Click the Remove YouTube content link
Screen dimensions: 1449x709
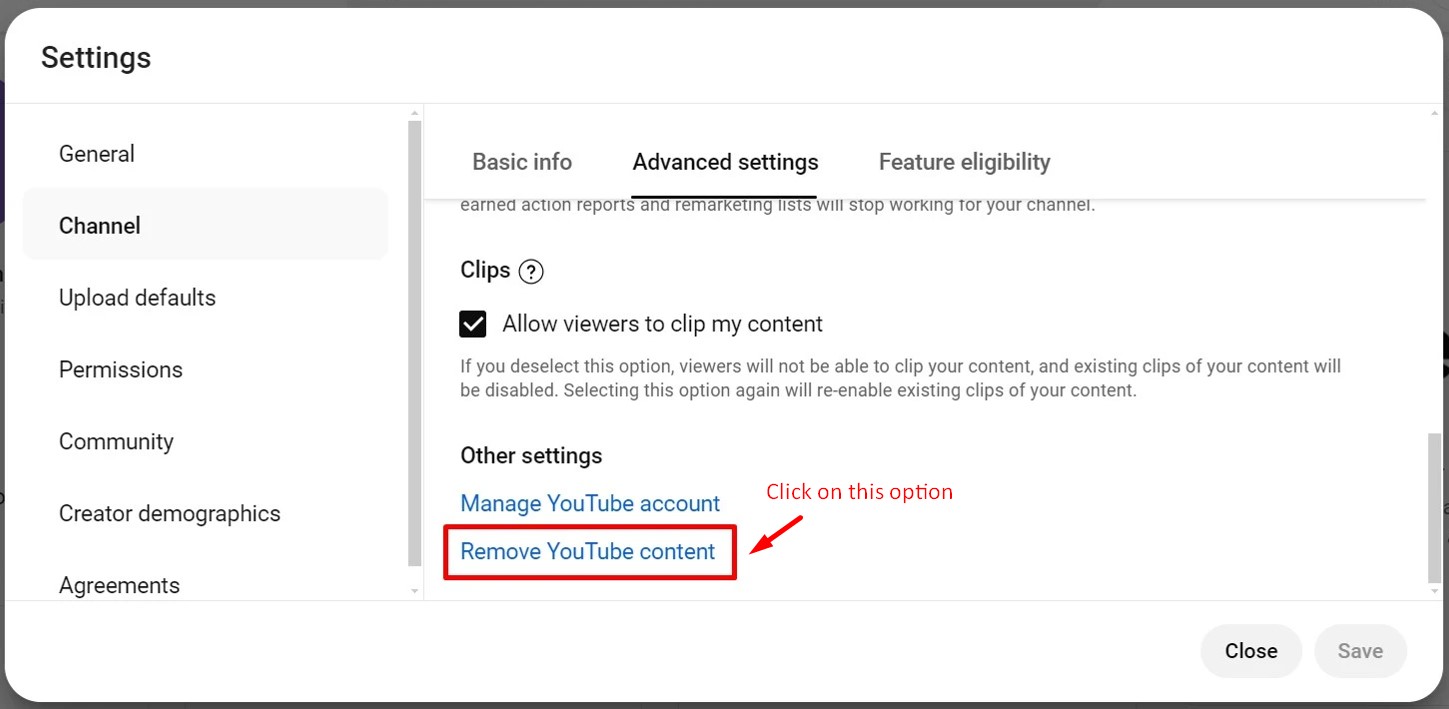pyautogui.click(x=589, y=551)
